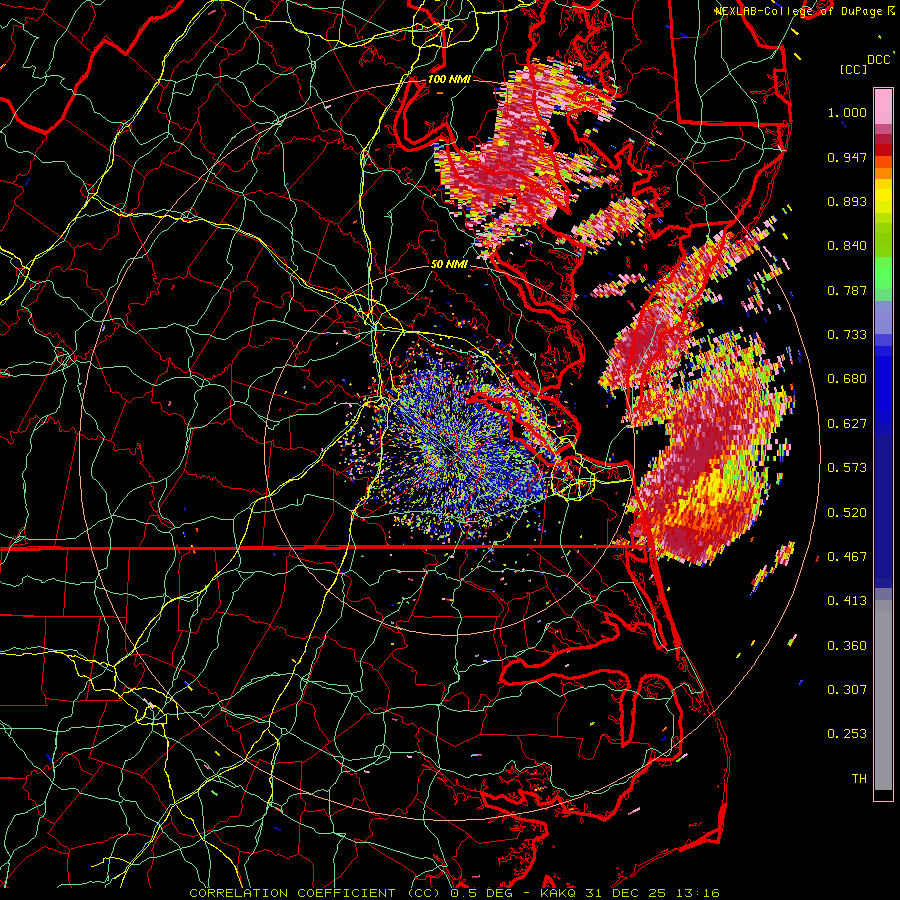
Task: Click the 0.253 color scale value
Action: click(x=847, y=734)
